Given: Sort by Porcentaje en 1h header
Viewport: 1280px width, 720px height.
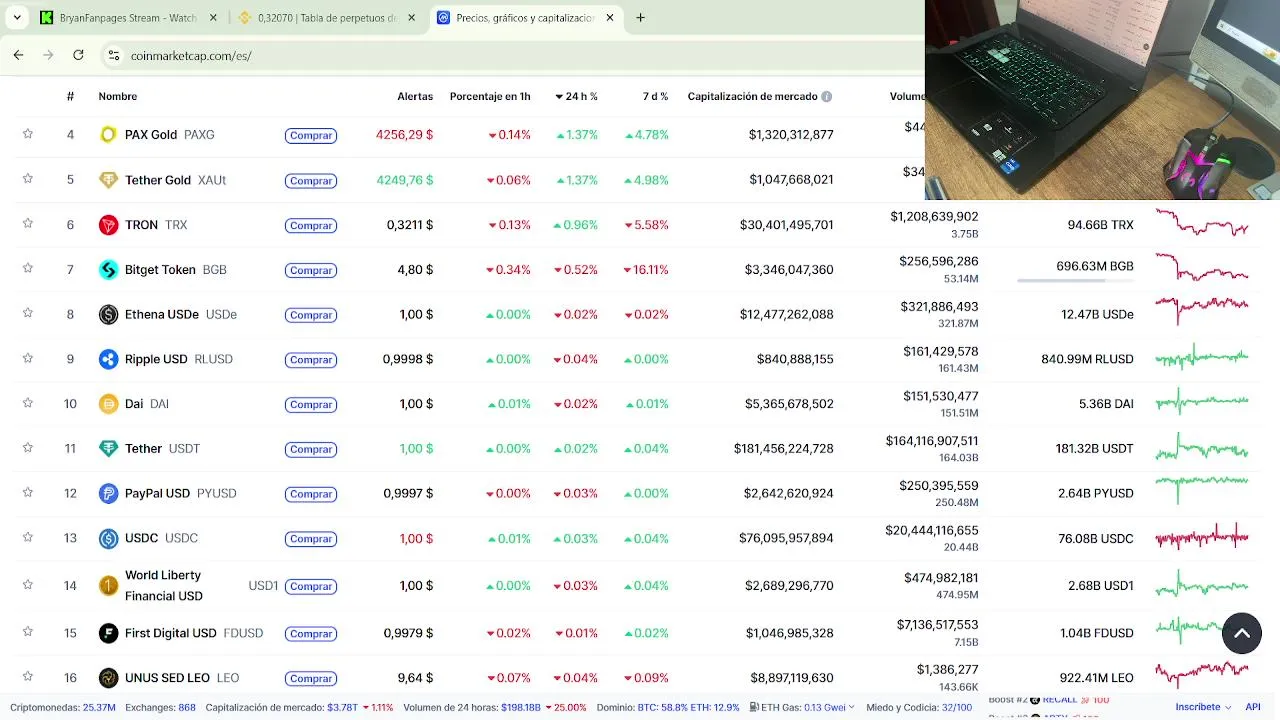Looking at the screenshot, I should pos(490,96).
